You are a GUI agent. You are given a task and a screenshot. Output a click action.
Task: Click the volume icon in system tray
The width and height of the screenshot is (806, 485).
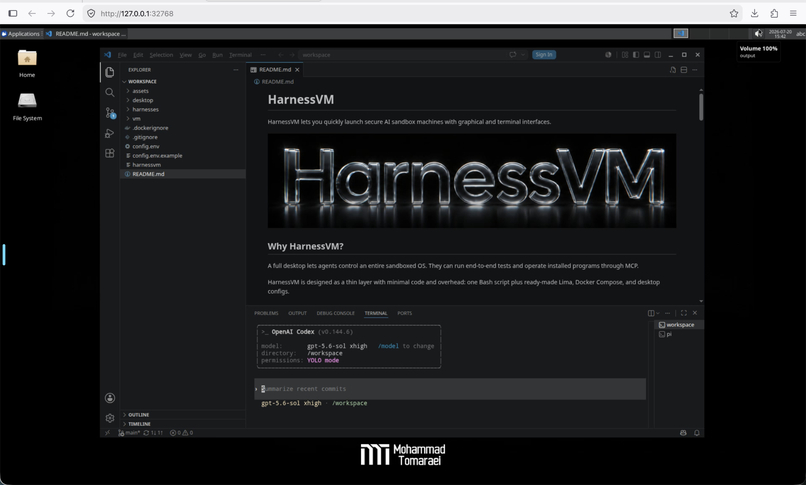(x=758, y=33)
